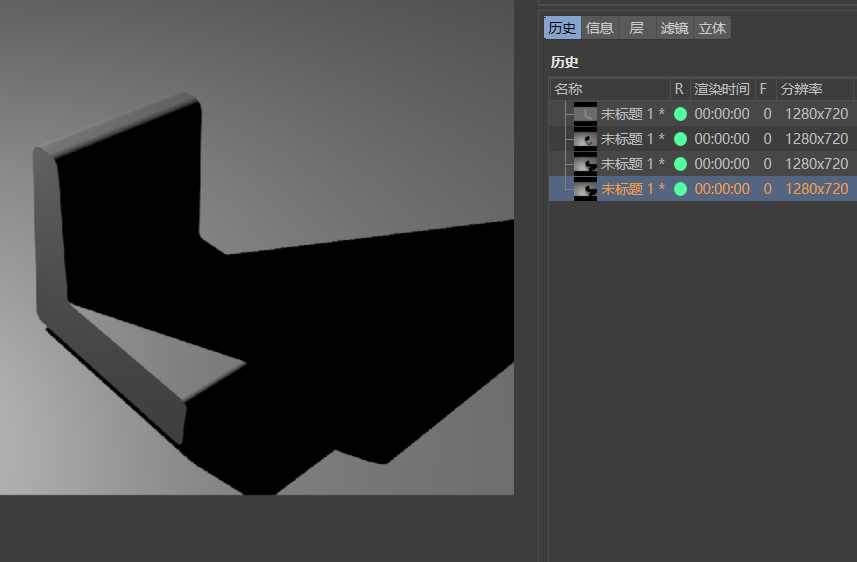Screen dimensions: 857x562
Task: Click the green R dot on highlighted row
Action: (x=681, y=189)
